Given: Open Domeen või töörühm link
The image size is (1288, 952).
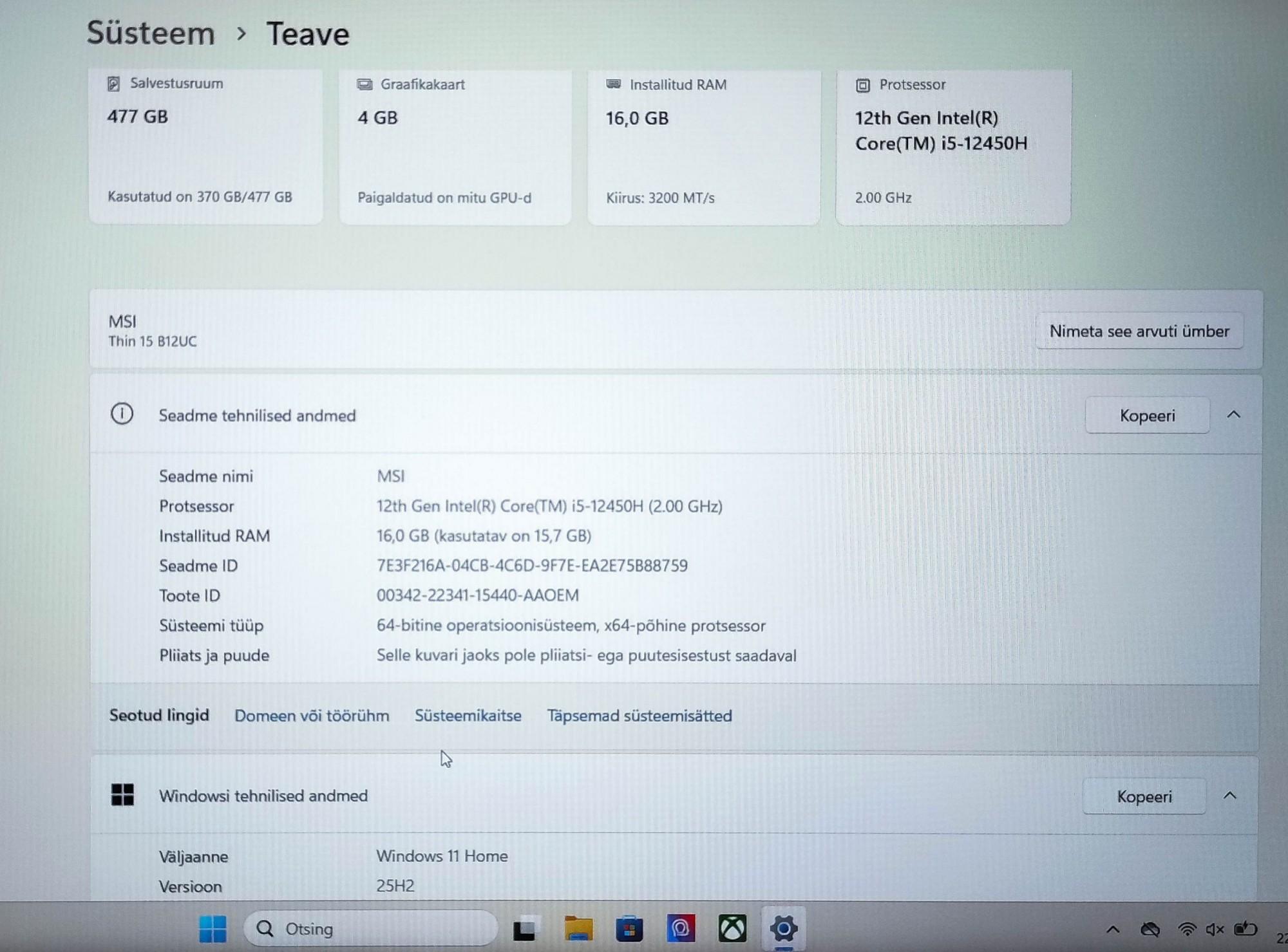Looking at the screenshot, I should click(312, 716).
